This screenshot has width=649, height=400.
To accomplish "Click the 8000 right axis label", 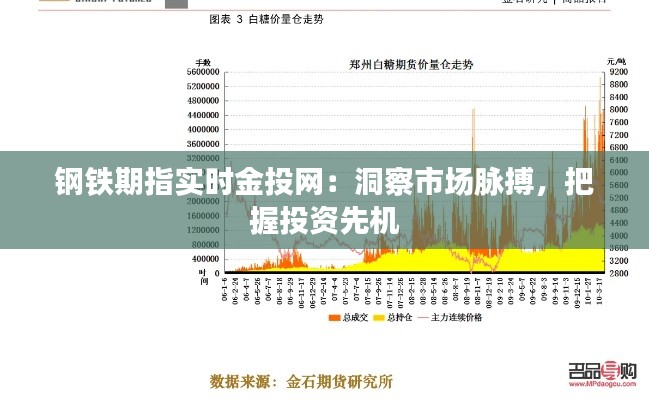I will click(619, 109).
